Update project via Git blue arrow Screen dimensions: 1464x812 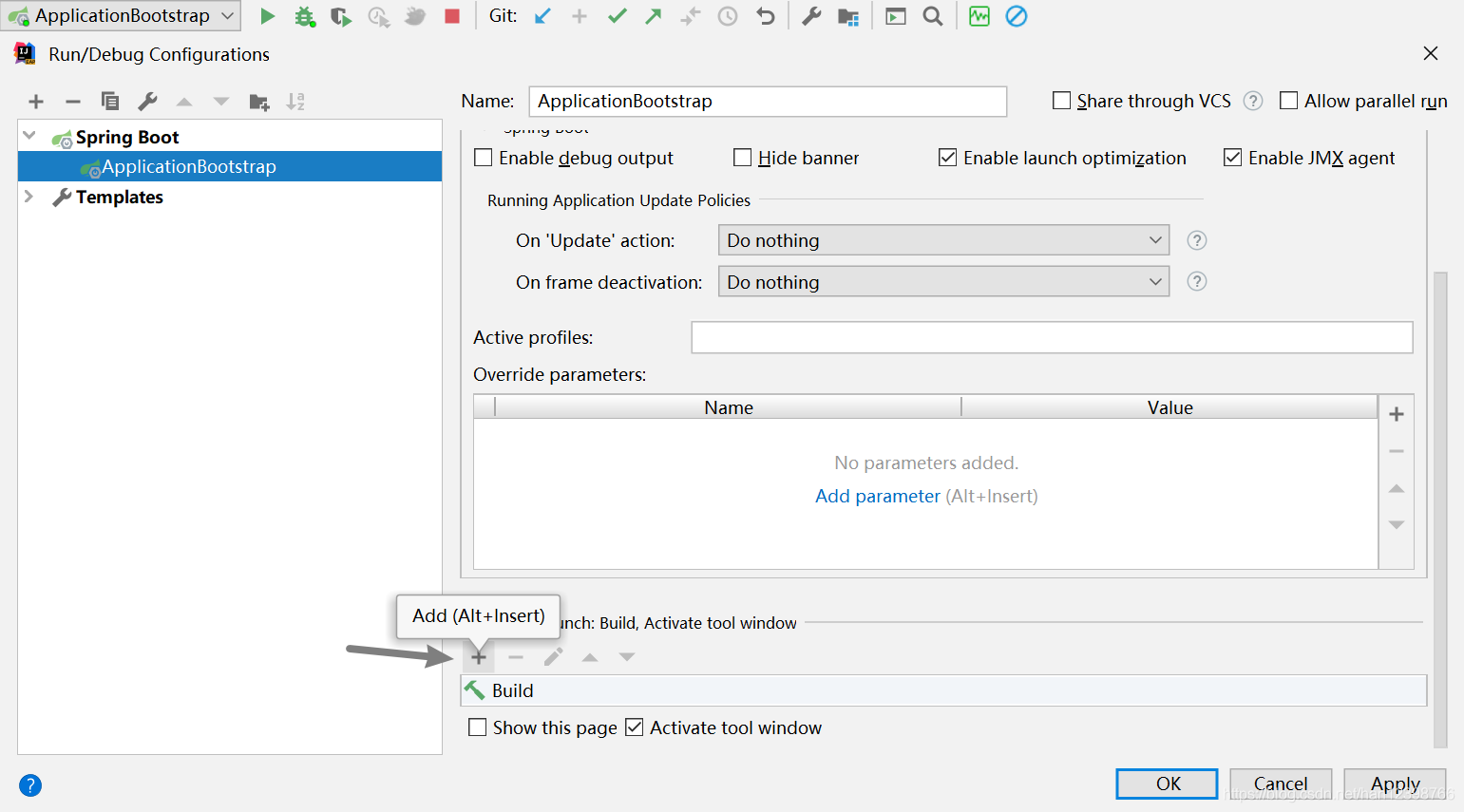click(x=542, y=16)
